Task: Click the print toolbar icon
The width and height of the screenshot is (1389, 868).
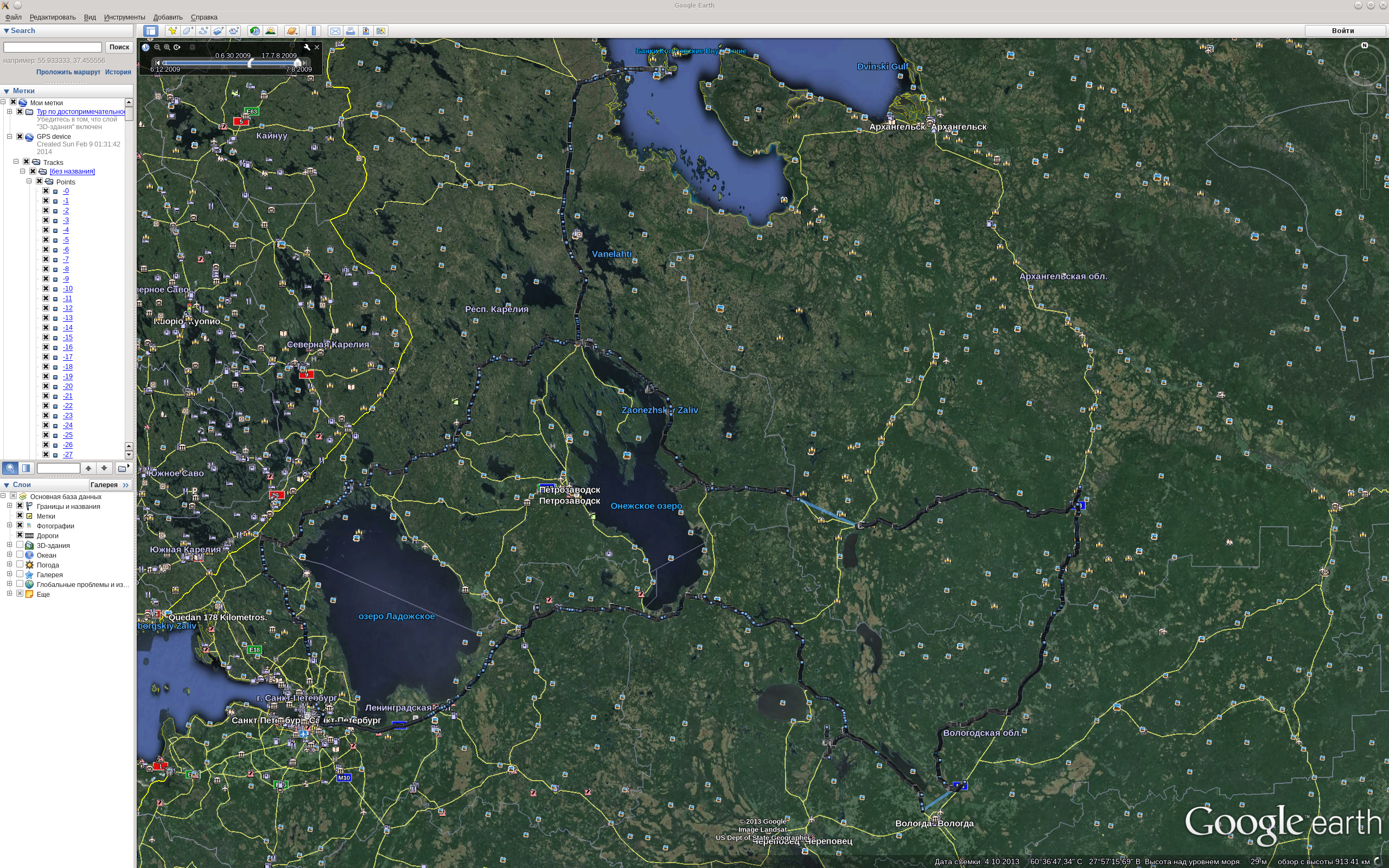Action: (x=351, y=31)
